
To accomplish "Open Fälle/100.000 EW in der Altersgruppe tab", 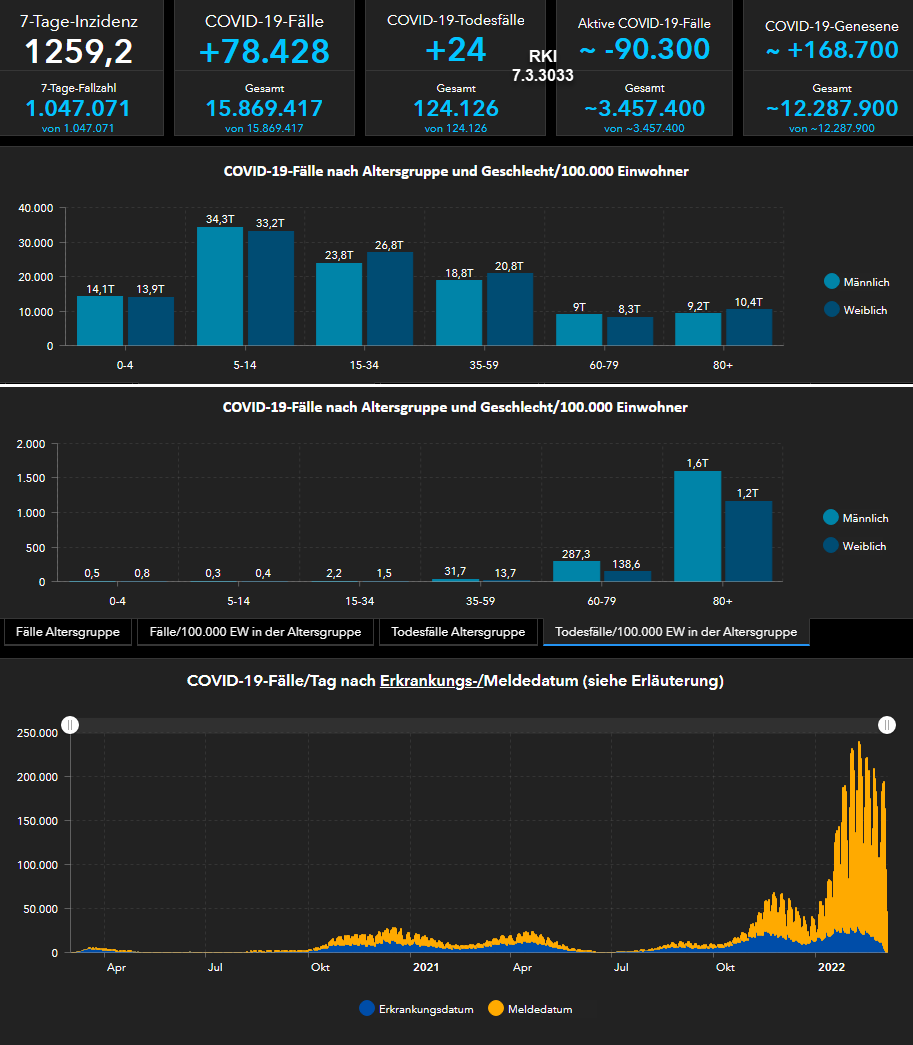I will coord(257,632).
